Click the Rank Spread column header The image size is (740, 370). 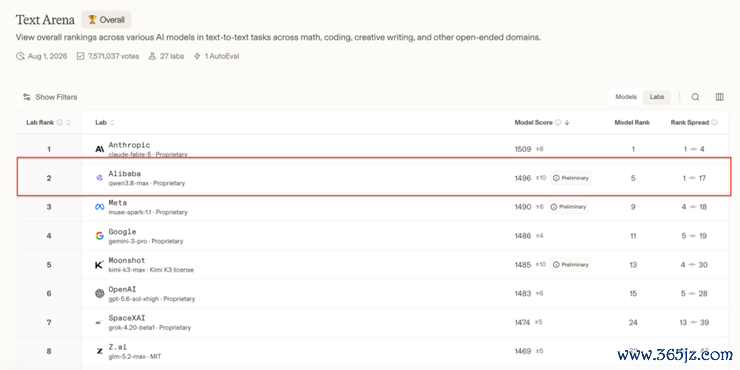690,122
